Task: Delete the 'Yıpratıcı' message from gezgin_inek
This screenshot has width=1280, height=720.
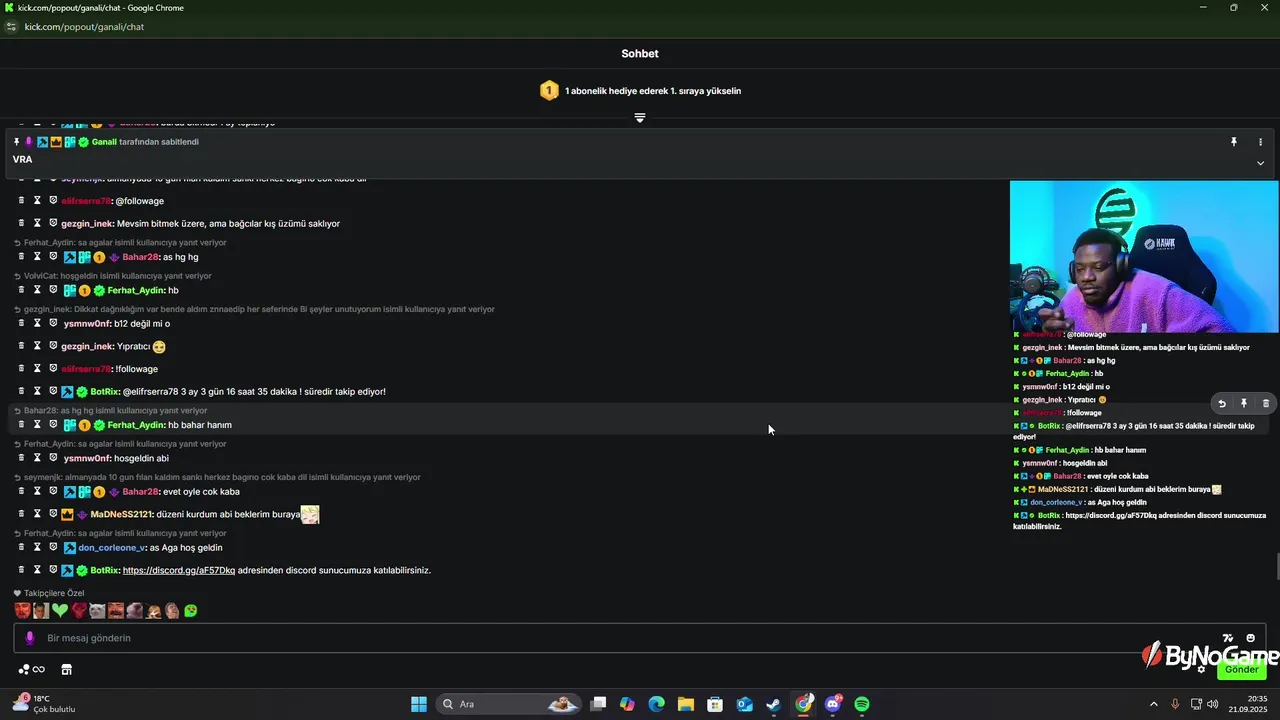Action: click(x=21, y=346)
